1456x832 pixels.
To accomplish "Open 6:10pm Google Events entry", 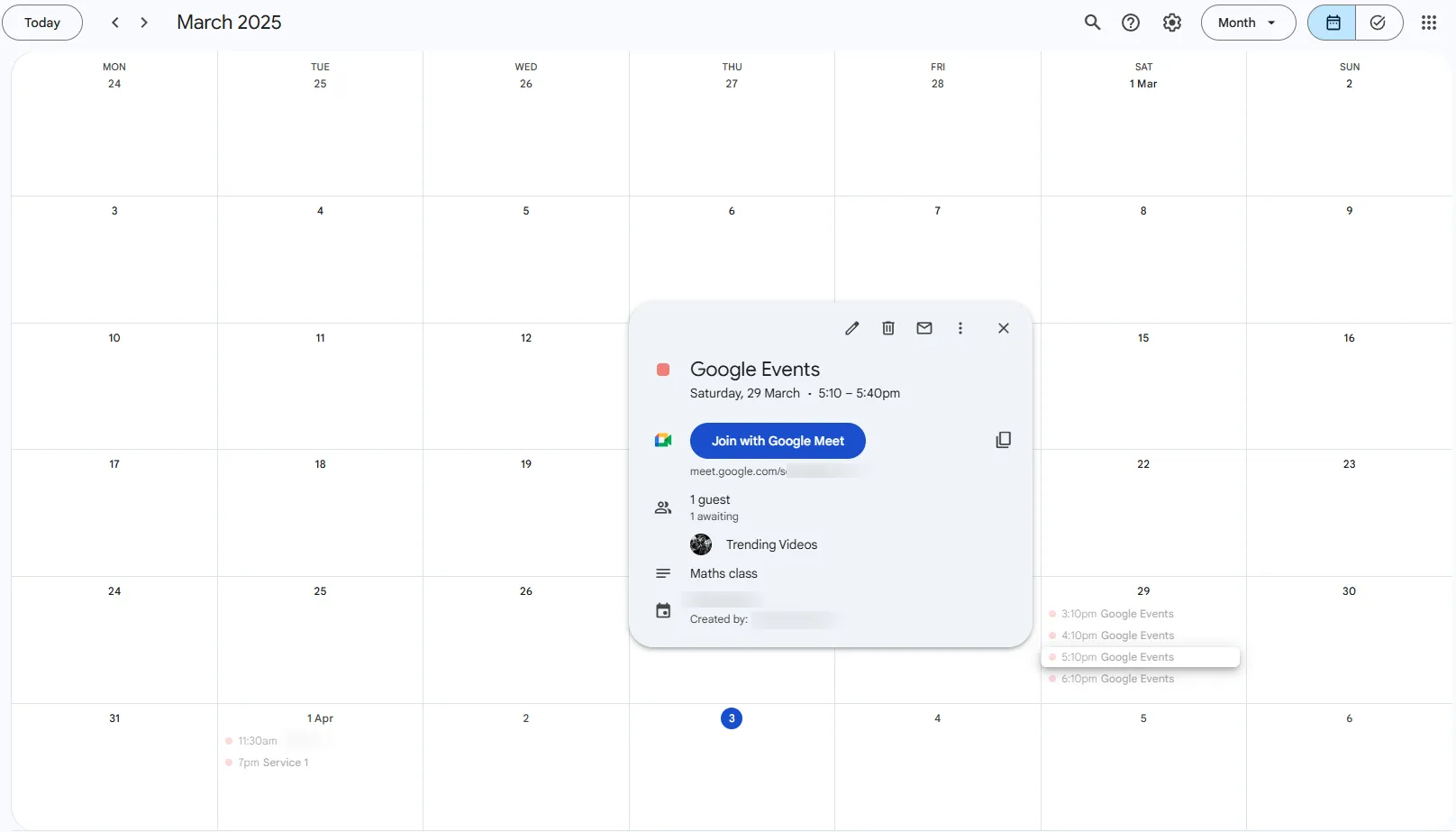I will (x=1141, y=679).
